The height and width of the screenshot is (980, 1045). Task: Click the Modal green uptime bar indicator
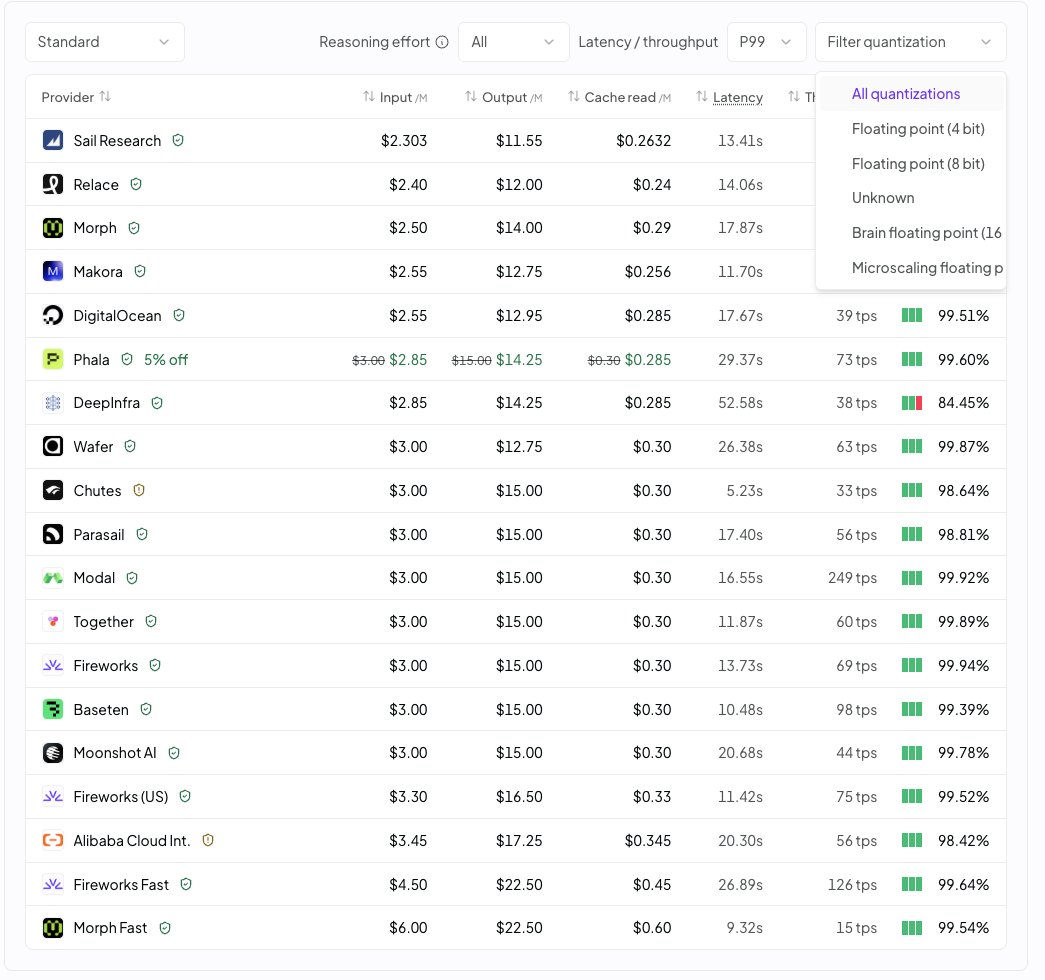point(912,578)
